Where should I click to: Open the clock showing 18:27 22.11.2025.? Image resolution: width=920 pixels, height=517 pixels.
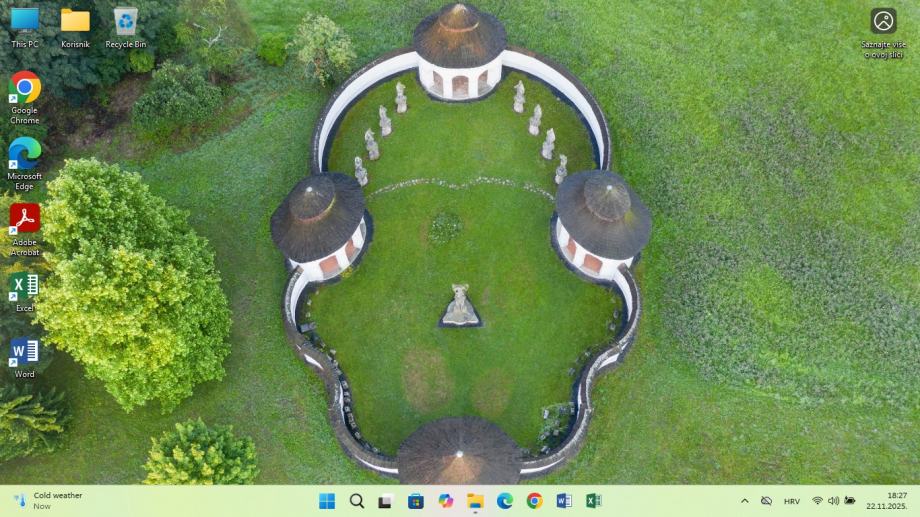[x=887, y=501]
